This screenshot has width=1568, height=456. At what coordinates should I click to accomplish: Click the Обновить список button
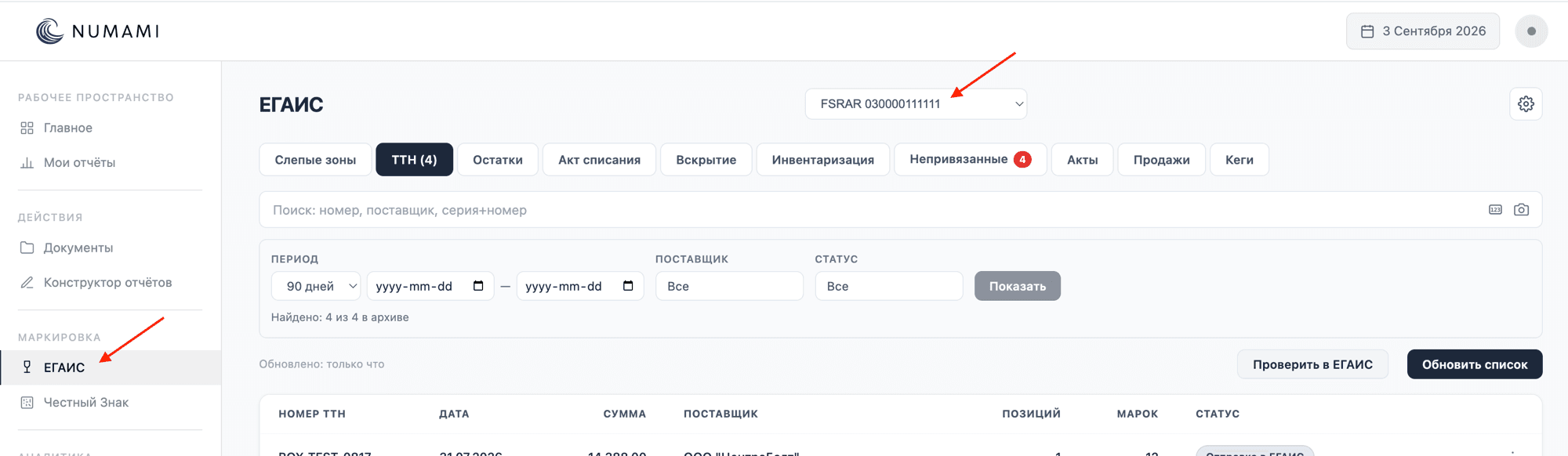tap(1475, 364)
